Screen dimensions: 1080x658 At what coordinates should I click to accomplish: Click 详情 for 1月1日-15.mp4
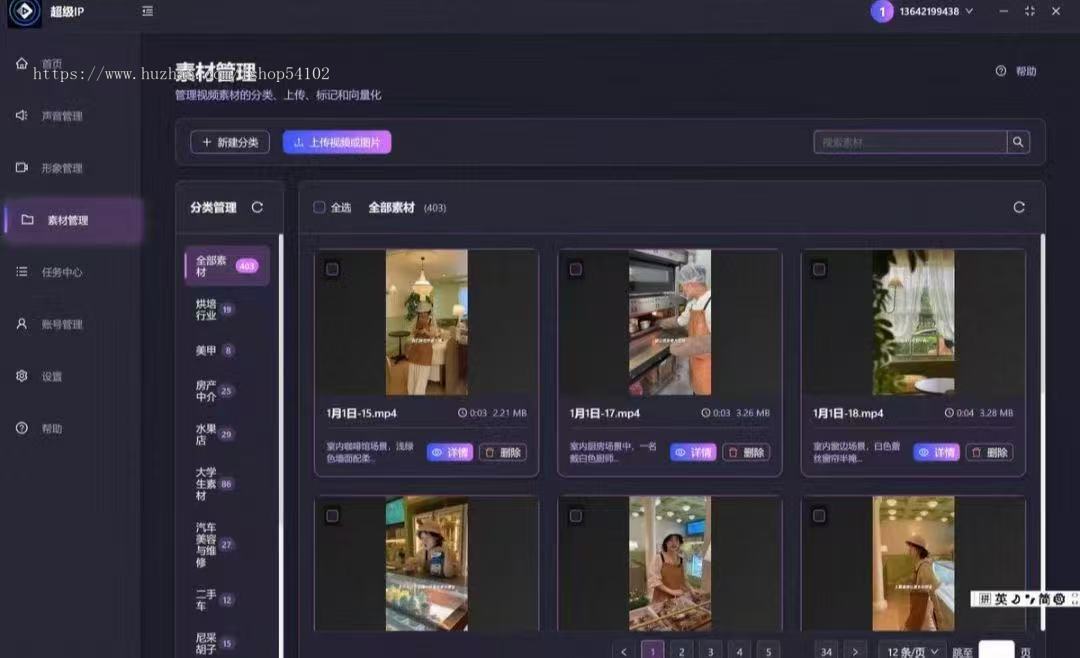pos(450,453)
